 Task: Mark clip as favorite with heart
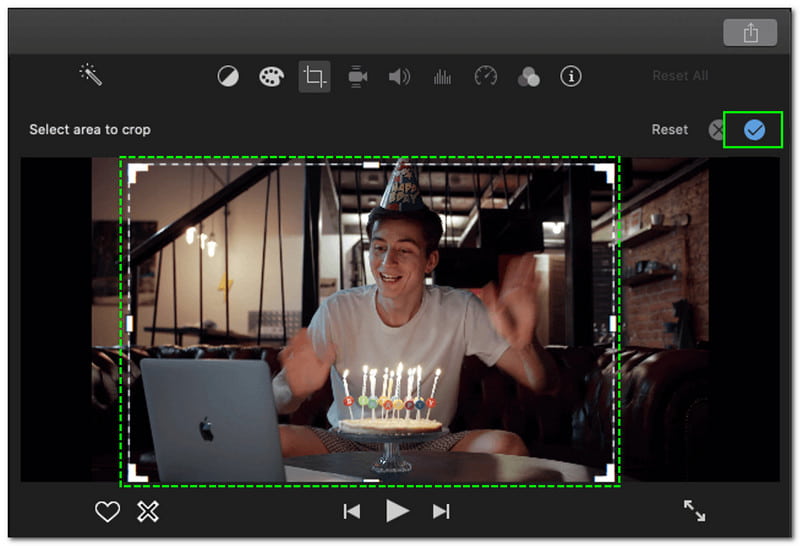[108, 511]
